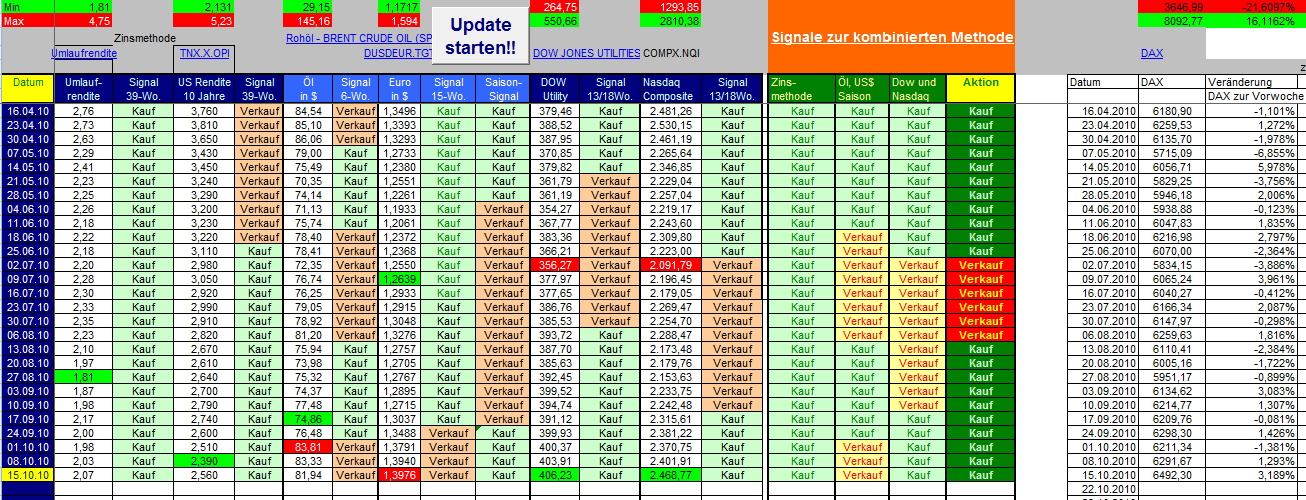The image size is (1306, 500).
Task: Select the green 1,81 Umlaufrendite cell for 27.08.10
Action: (x=84, y=377)
